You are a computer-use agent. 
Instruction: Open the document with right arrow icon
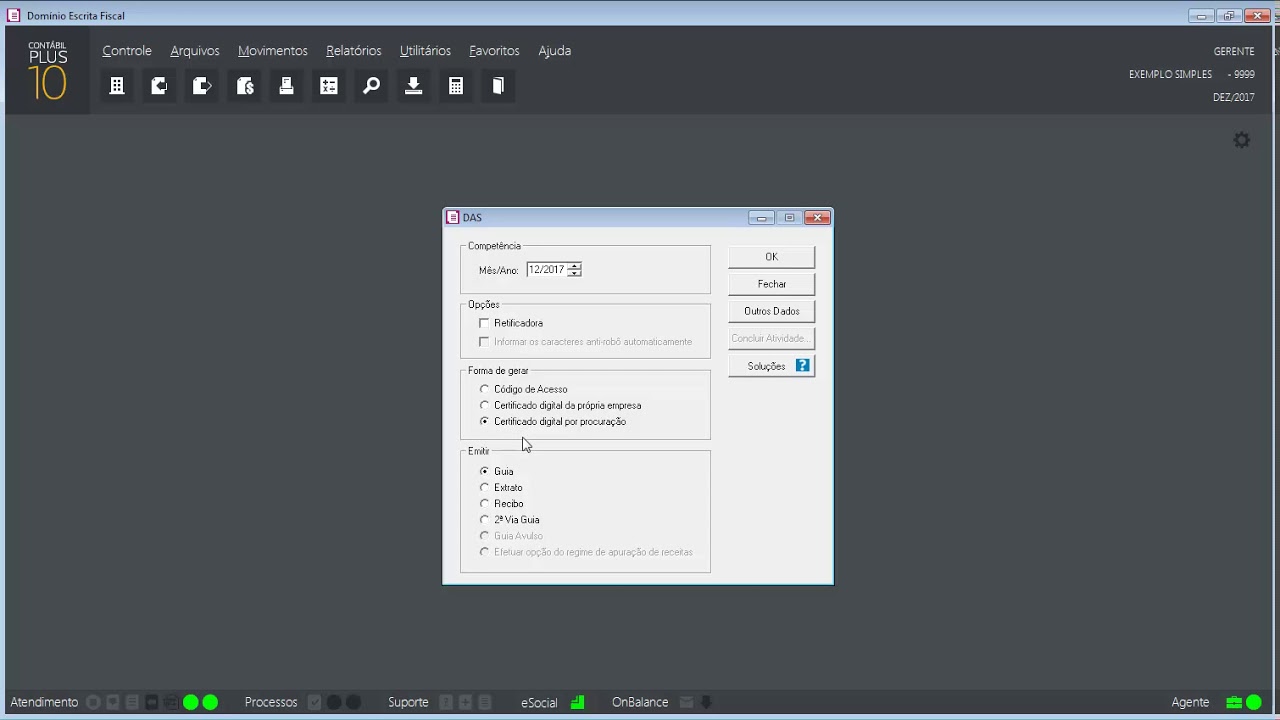(202, 86)
